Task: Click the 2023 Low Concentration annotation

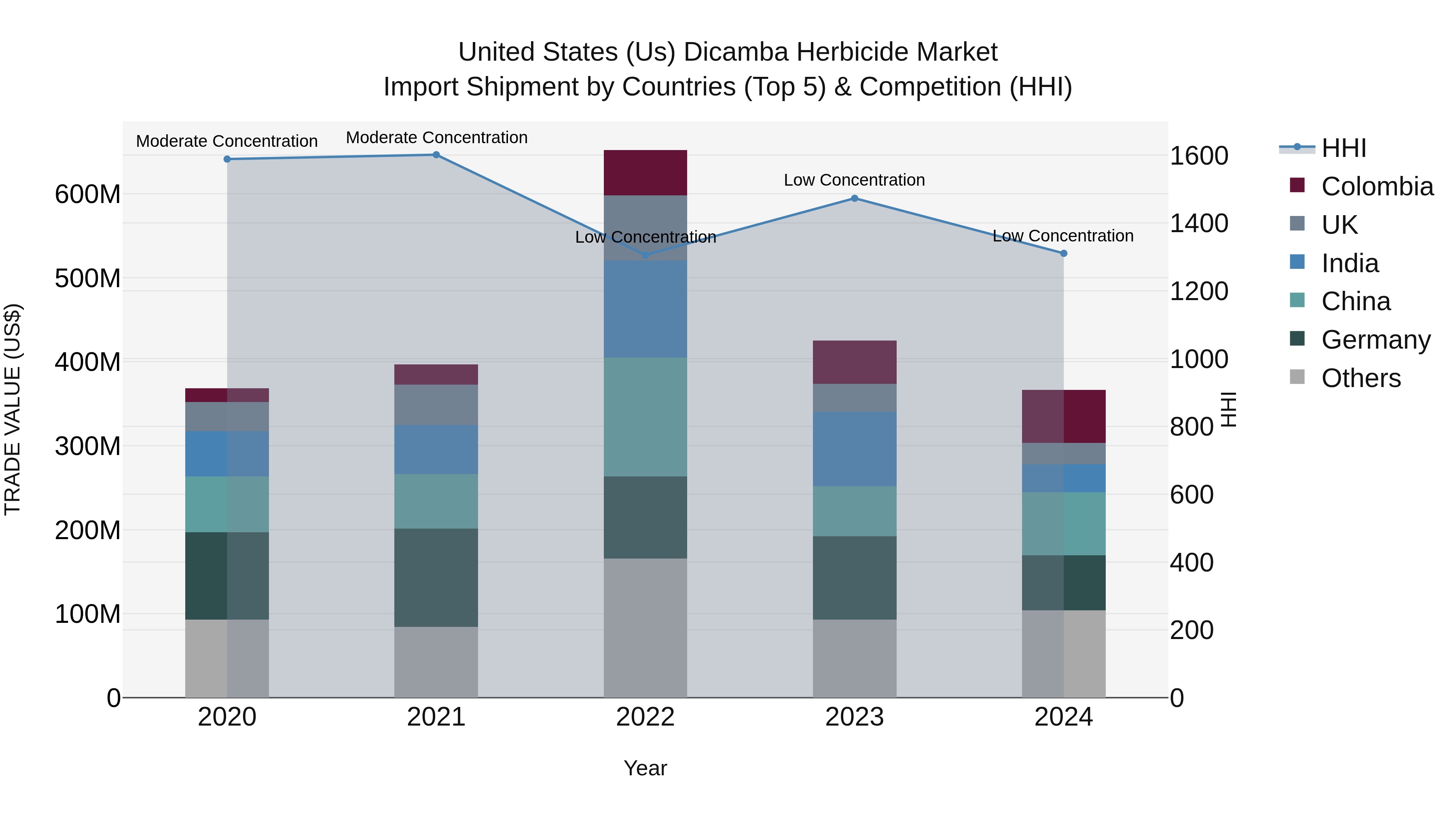Action: [x=855, y=180]
